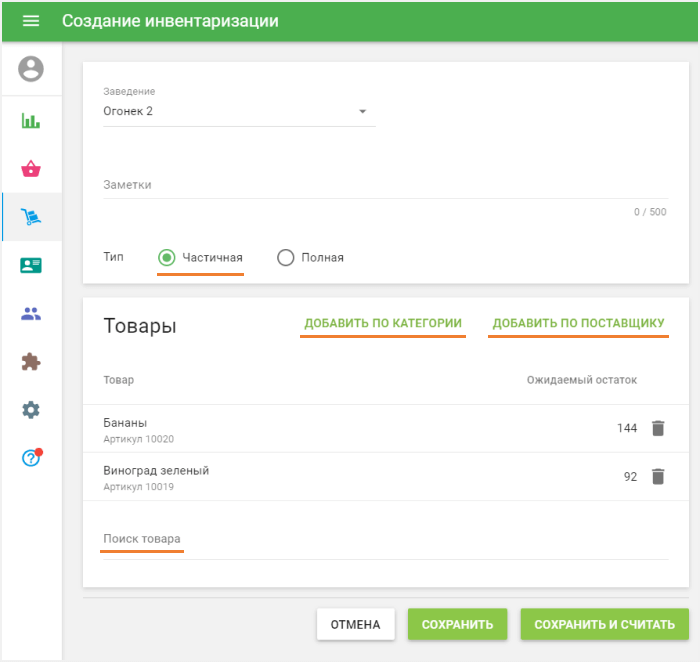Open the puzzle piece add-ons section
Screen dimensions: 700x662
[x=31, y=361]
